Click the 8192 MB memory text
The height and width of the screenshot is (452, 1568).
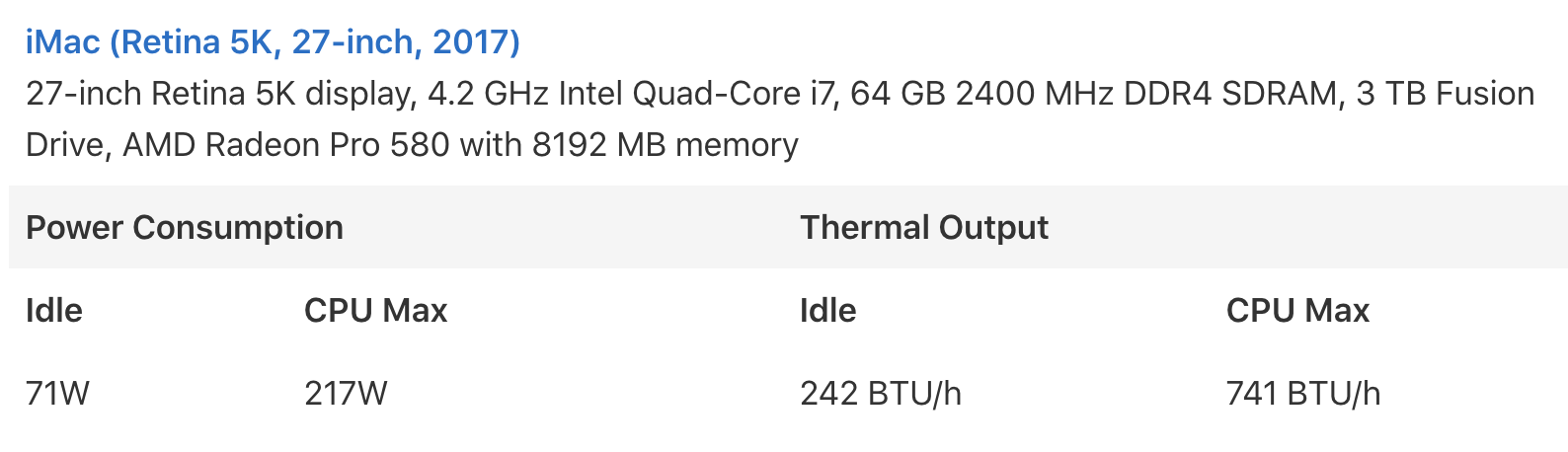click(665, 145)
